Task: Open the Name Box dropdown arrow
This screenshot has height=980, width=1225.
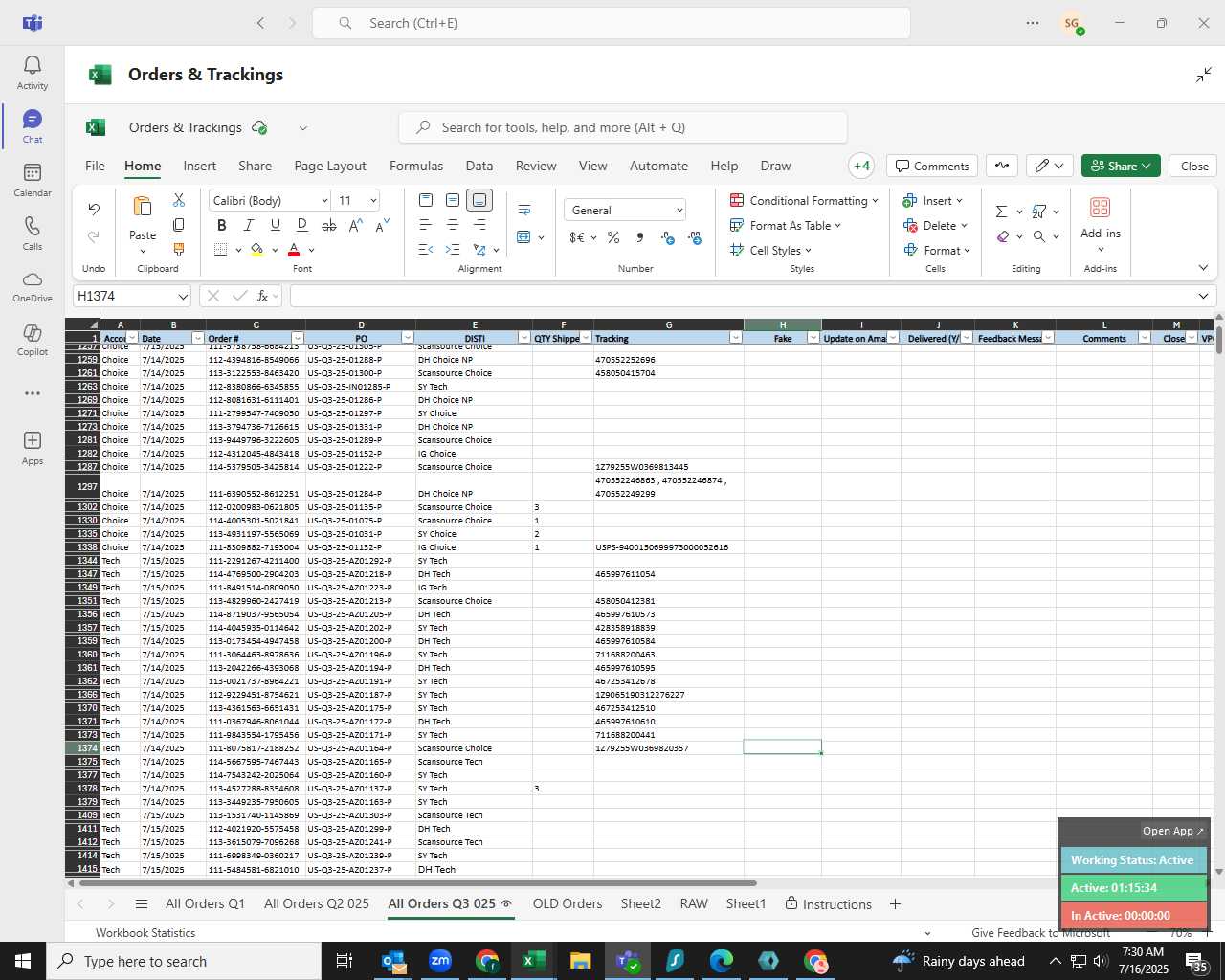Action: (x=182, y=297)
